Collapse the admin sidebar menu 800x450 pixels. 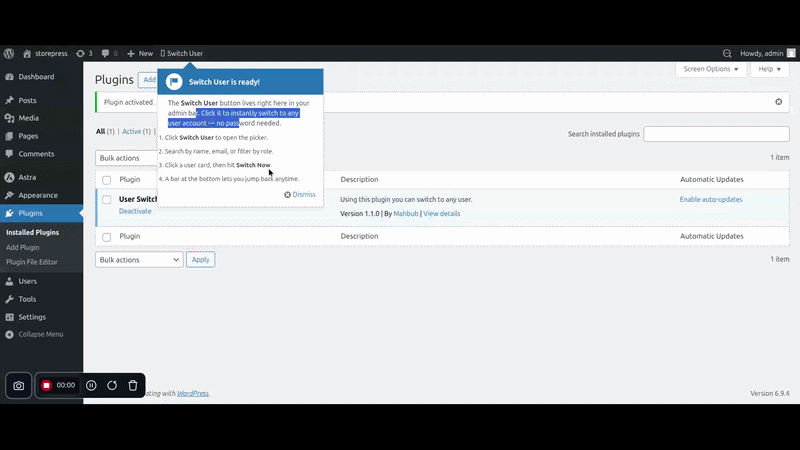point(41,334)
